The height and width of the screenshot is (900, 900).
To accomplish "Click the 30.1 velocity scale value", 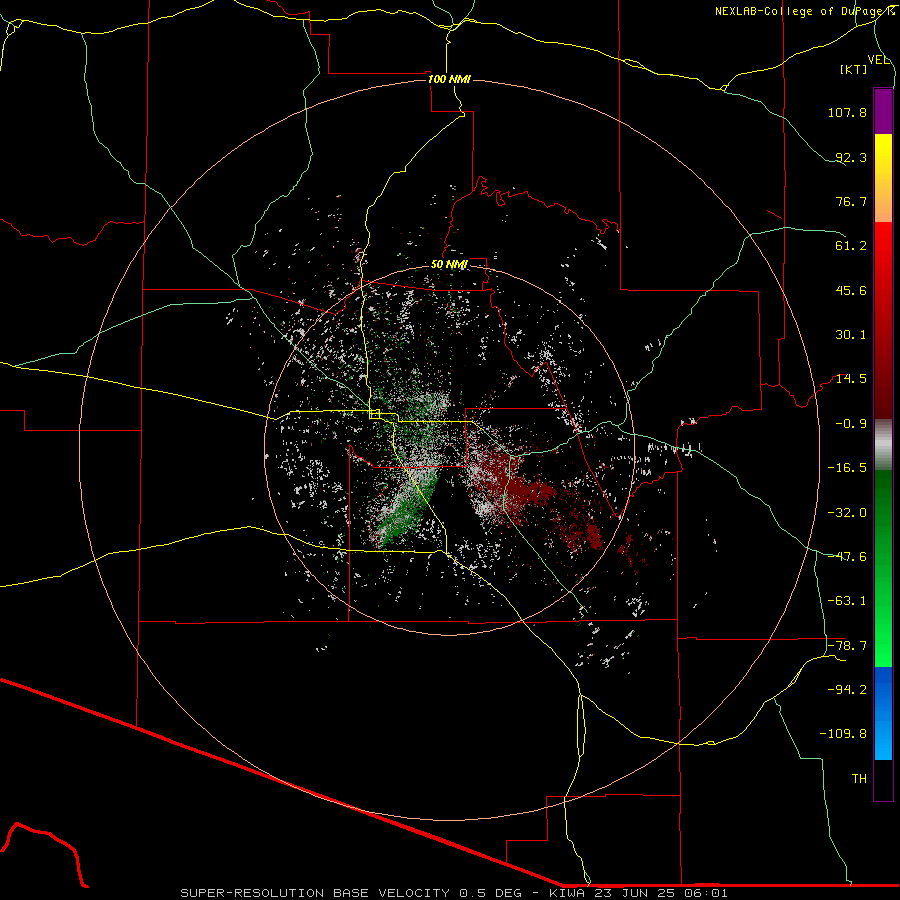I will (x=851, y=335).
